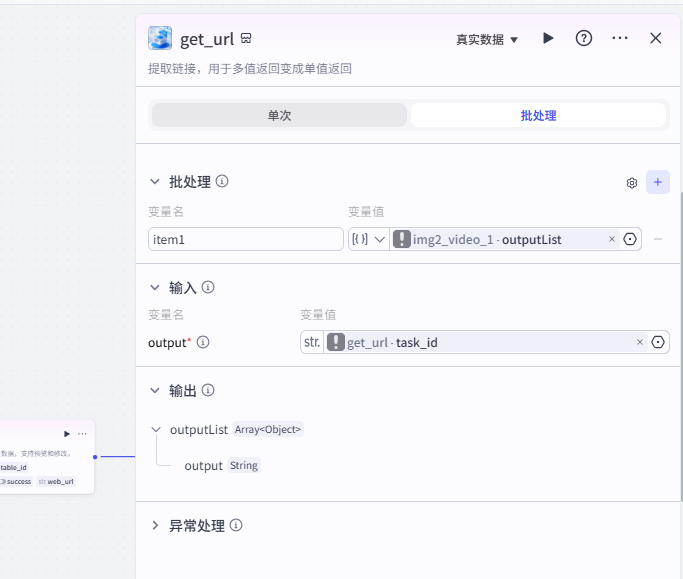Open the 真实数据 data source dropdown
683x579 pixels.
click(487, 39)
